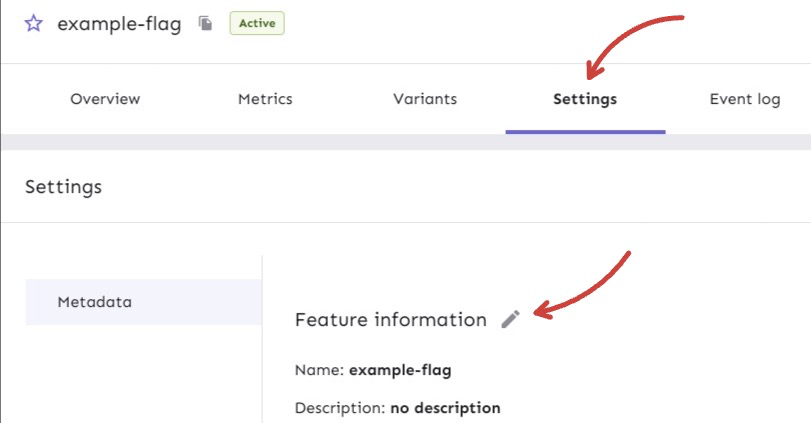Click the bold "no description" text
This screenshot has width=811, height=423.
click(x=445, y=408)
